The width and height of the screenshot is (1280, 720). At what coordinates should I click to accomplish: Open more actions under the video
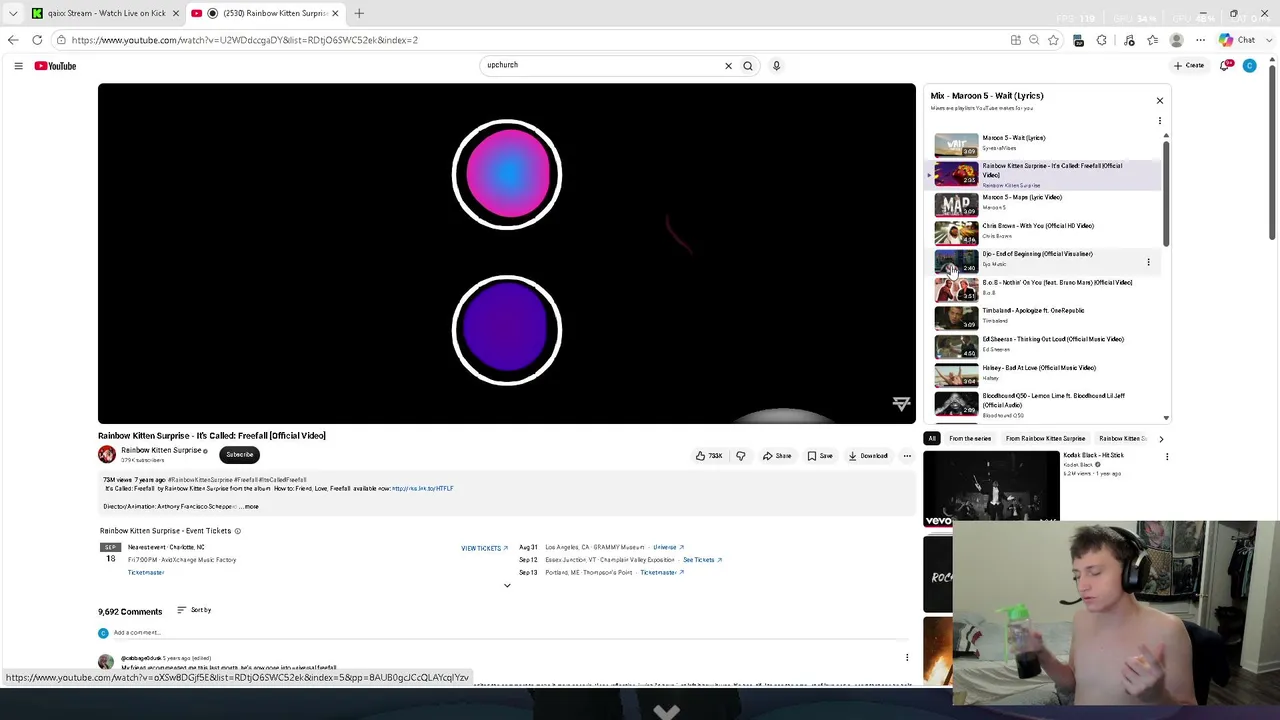[907, 456]
